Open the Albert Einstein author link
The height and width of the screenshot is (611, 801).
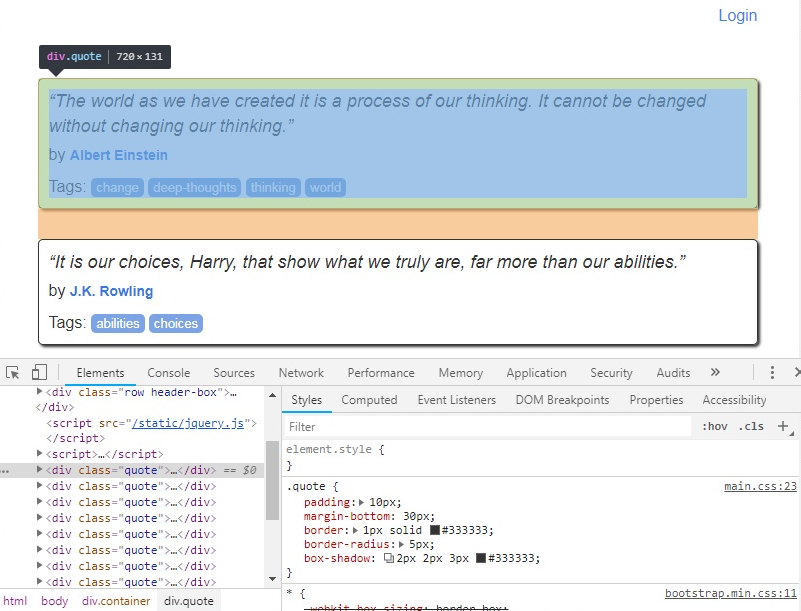point(119,155)
